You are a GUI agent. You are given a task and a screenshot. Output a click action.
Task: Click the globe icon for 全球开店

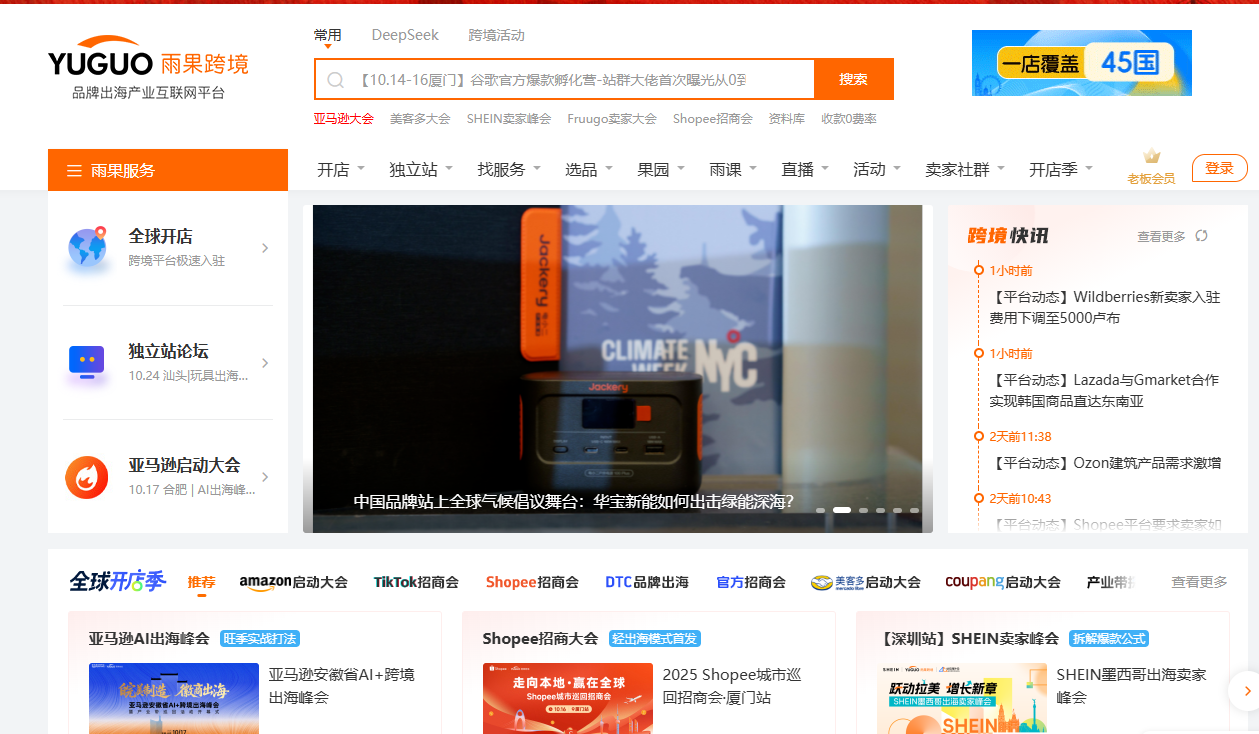87,247
